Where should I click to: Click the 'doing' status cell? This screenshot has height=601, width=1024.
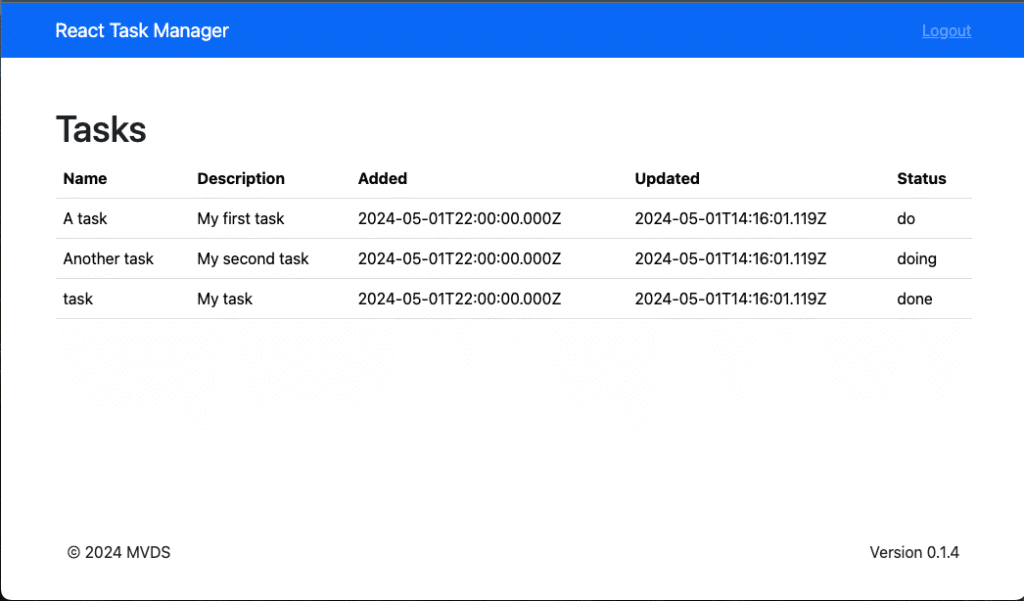[916, 259]
